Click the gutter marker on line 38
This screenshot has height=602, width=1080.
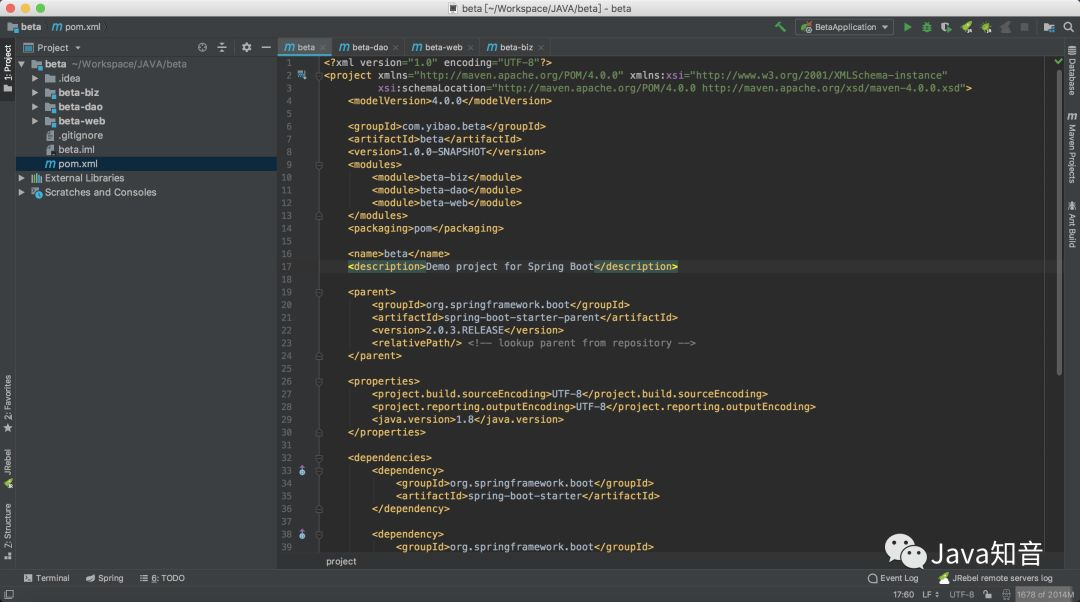tap(302, 534)
